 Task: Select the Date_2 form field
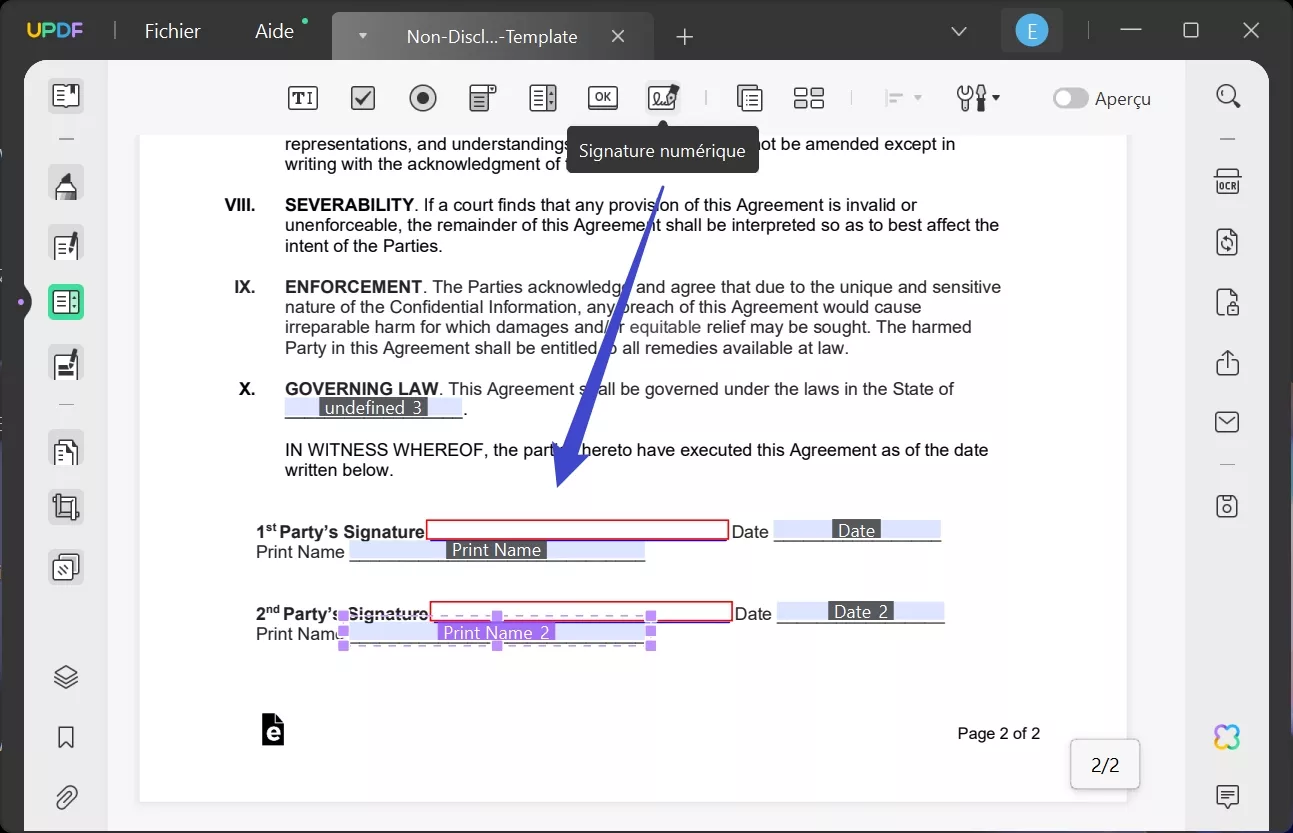pyautogui.click(x=861, y=612)
